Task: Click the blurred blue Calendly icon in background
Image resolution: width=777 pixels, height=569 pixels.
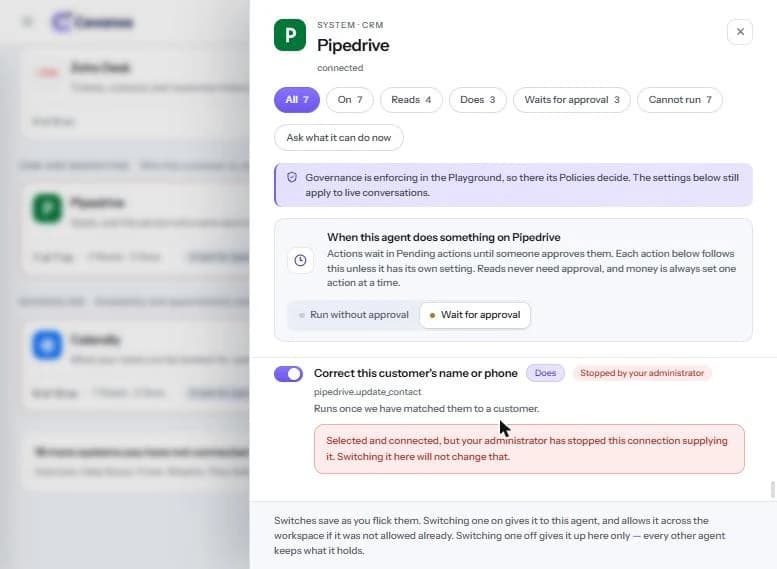Action: point(47,345)
